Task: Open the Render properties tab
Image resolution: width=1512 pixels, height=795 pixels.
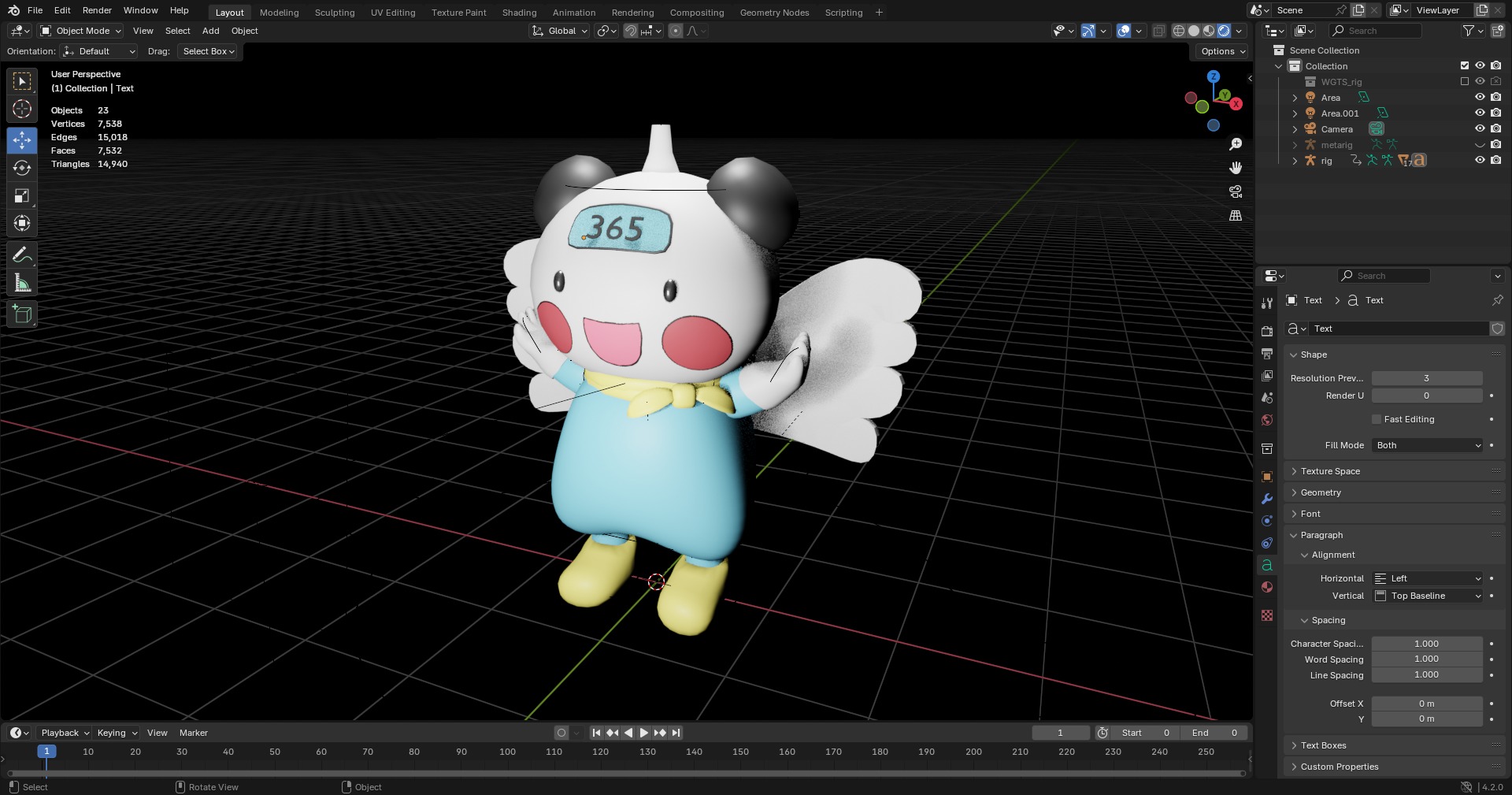Action: (x=1267, y=332)
